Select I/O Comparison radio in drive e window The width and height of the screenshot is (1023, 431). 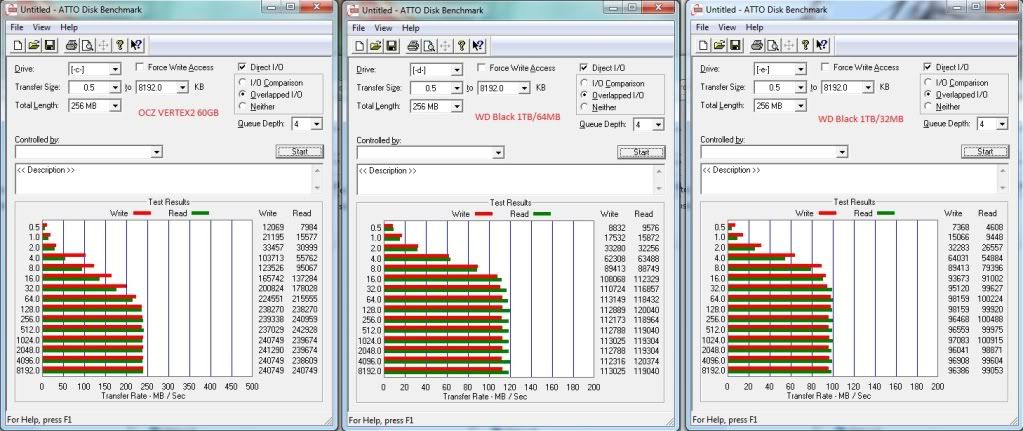[x=929, y=83]
